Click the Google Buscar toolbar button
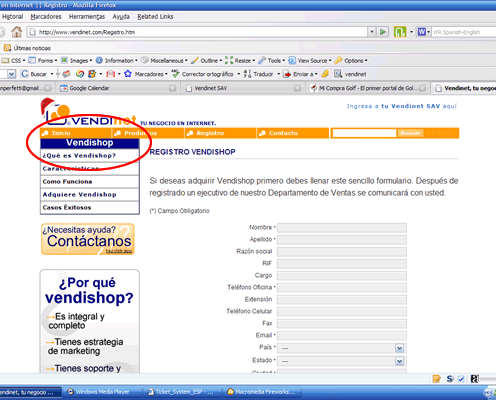The height and width of the screenshot is (400, 496). click(34, 74)
